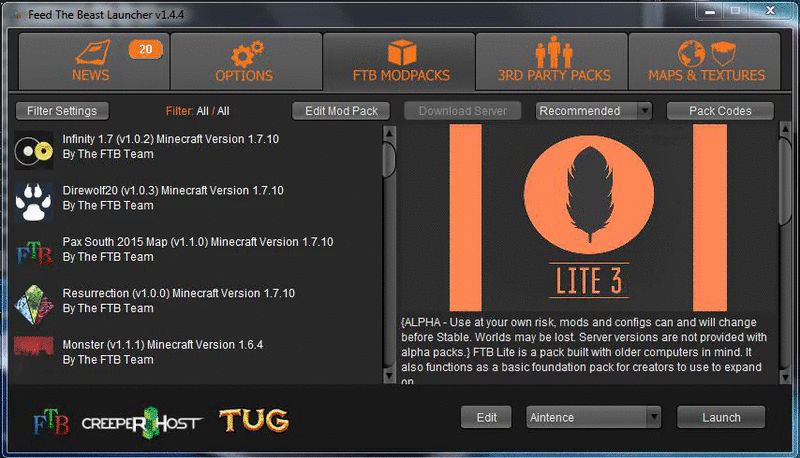The height and width of the screenshot is (458, 800).
Task: Click the Direwolf20 paw icon
Action: tap(34, 202)
